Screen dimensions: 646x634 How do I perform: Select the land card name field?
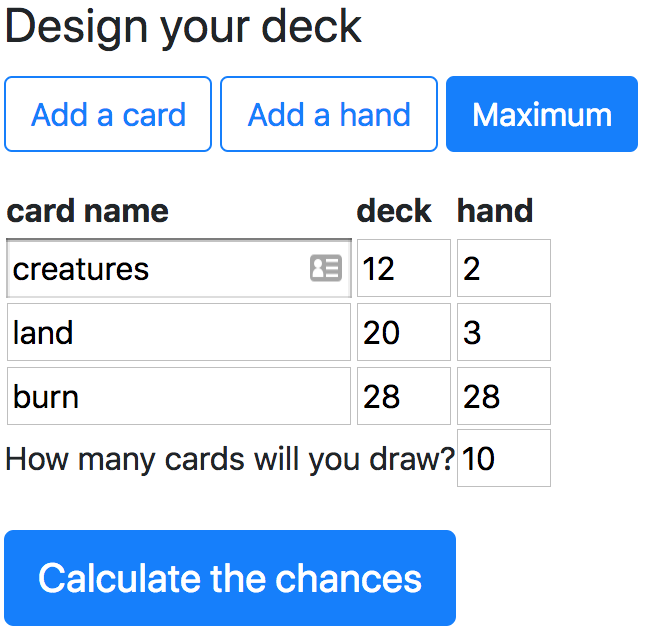[x=178, y=332]
